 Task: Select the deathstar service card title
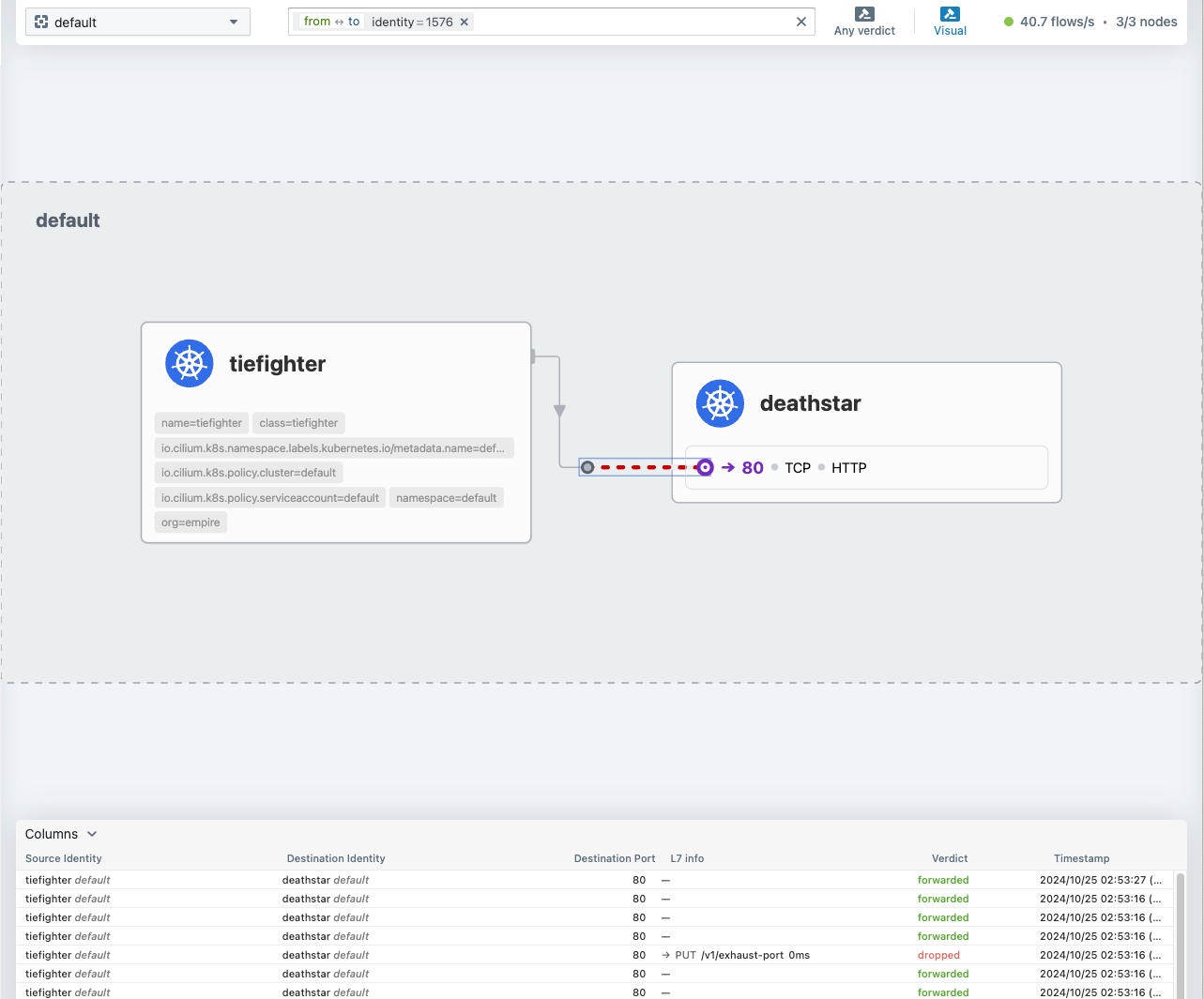tap(811, 403)
